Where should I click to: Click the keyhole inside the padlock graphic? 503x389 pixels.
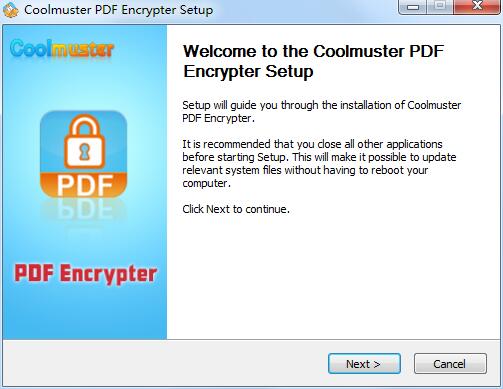(84, 151)
